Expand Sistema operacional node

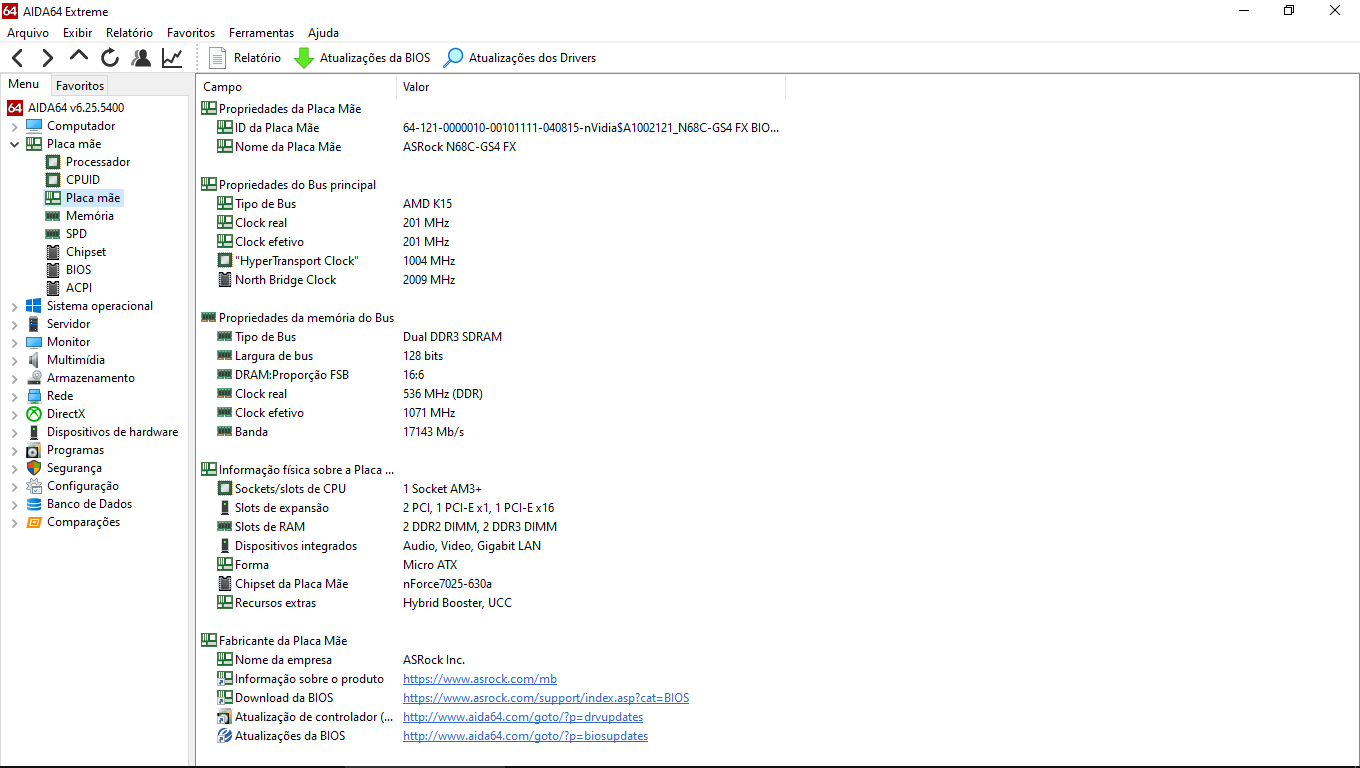14,306
